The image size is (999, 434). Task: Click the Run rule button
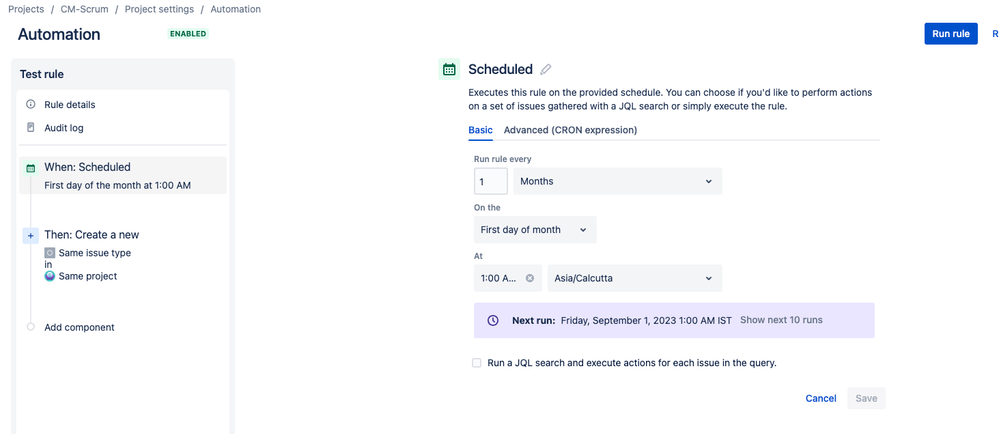[x=951, y=34]
